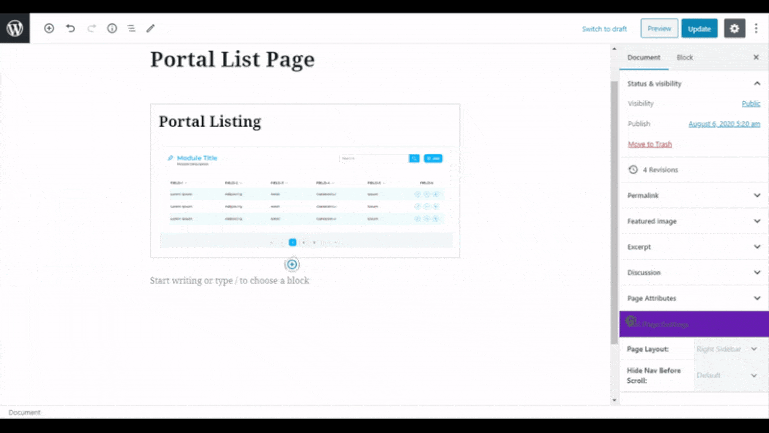Viewport: 769px width, 433px height.
Task: Click the Switch to draft link
Action: point(604,29)
